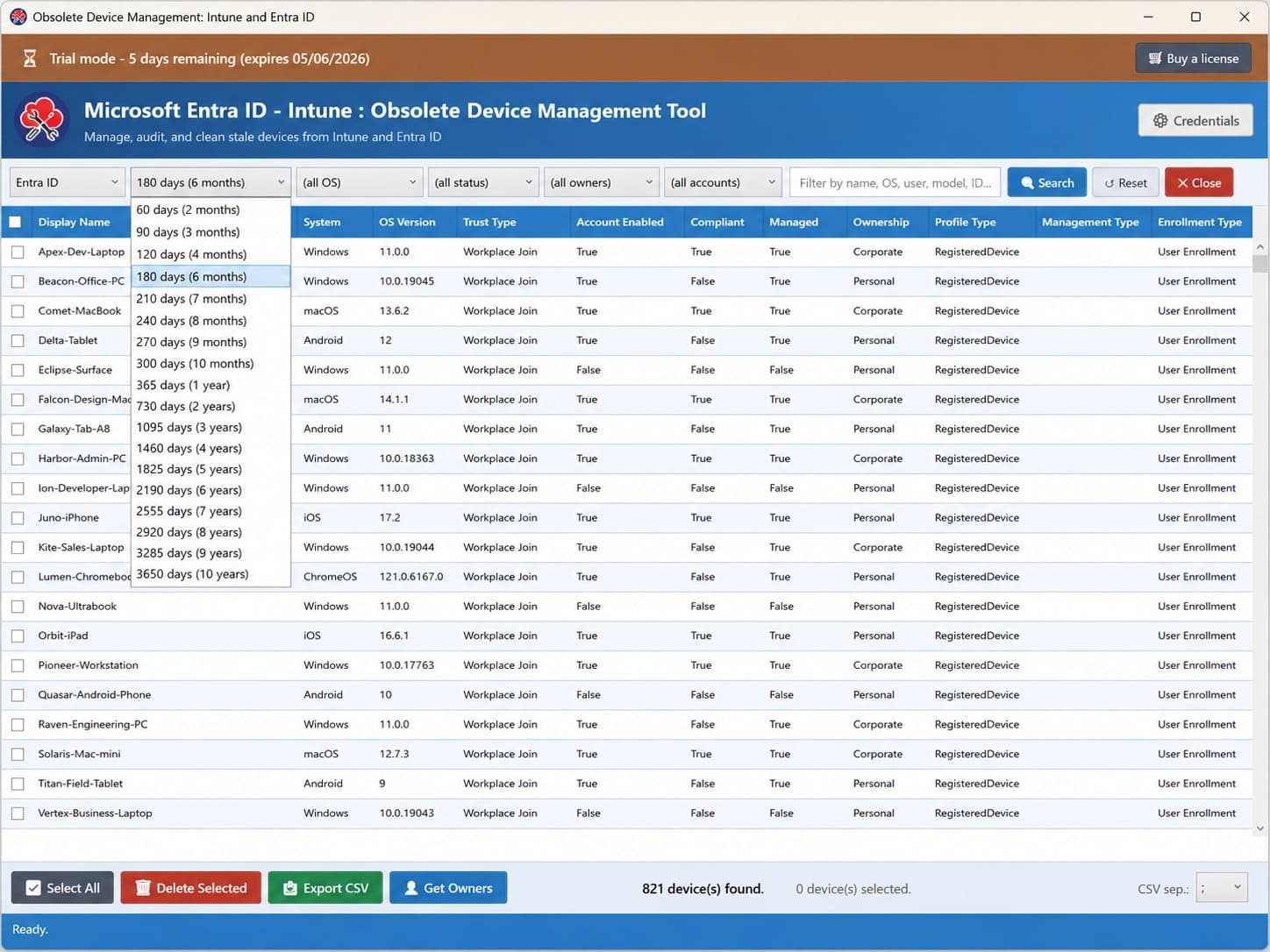This screenshot has width=1270, height=952.
Task: Click the hourglass trial mode icon
Action: tap(30, 59)
